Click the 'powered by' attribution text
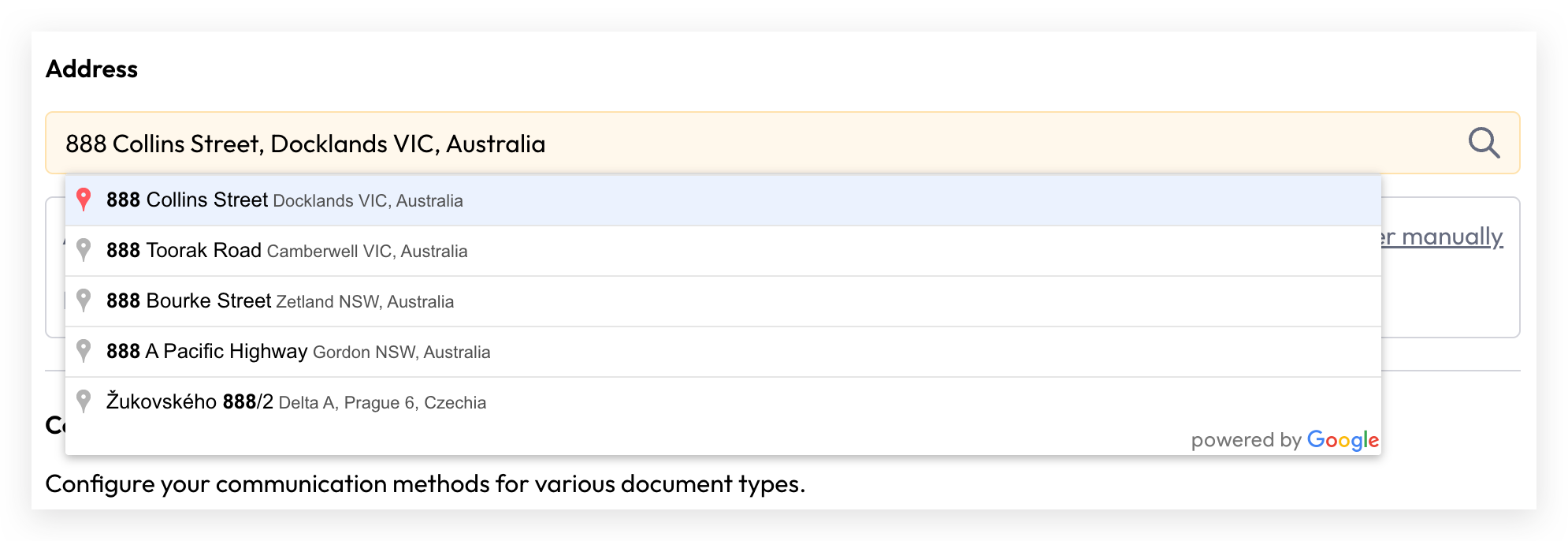This screenshot has width=1568, height=541. click(x=1246, y=440)
